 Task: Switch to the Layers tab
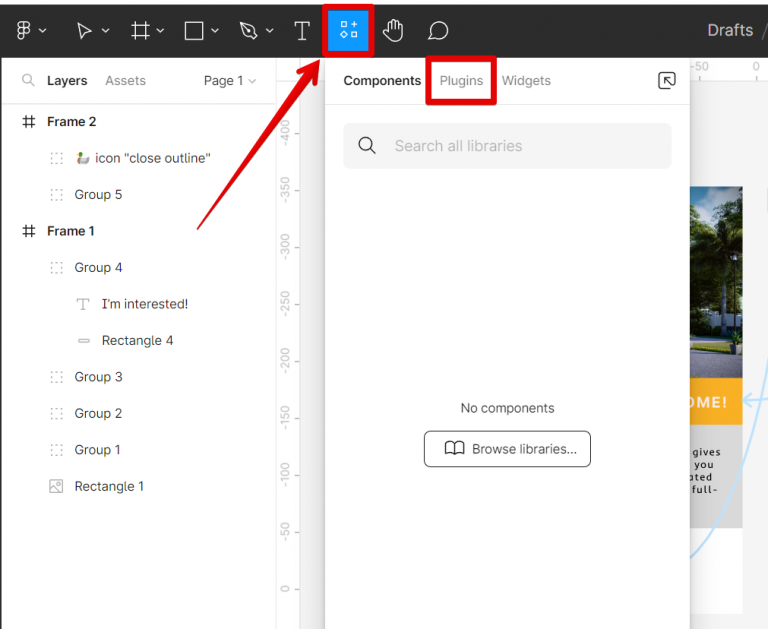click(x=67, y=80)
